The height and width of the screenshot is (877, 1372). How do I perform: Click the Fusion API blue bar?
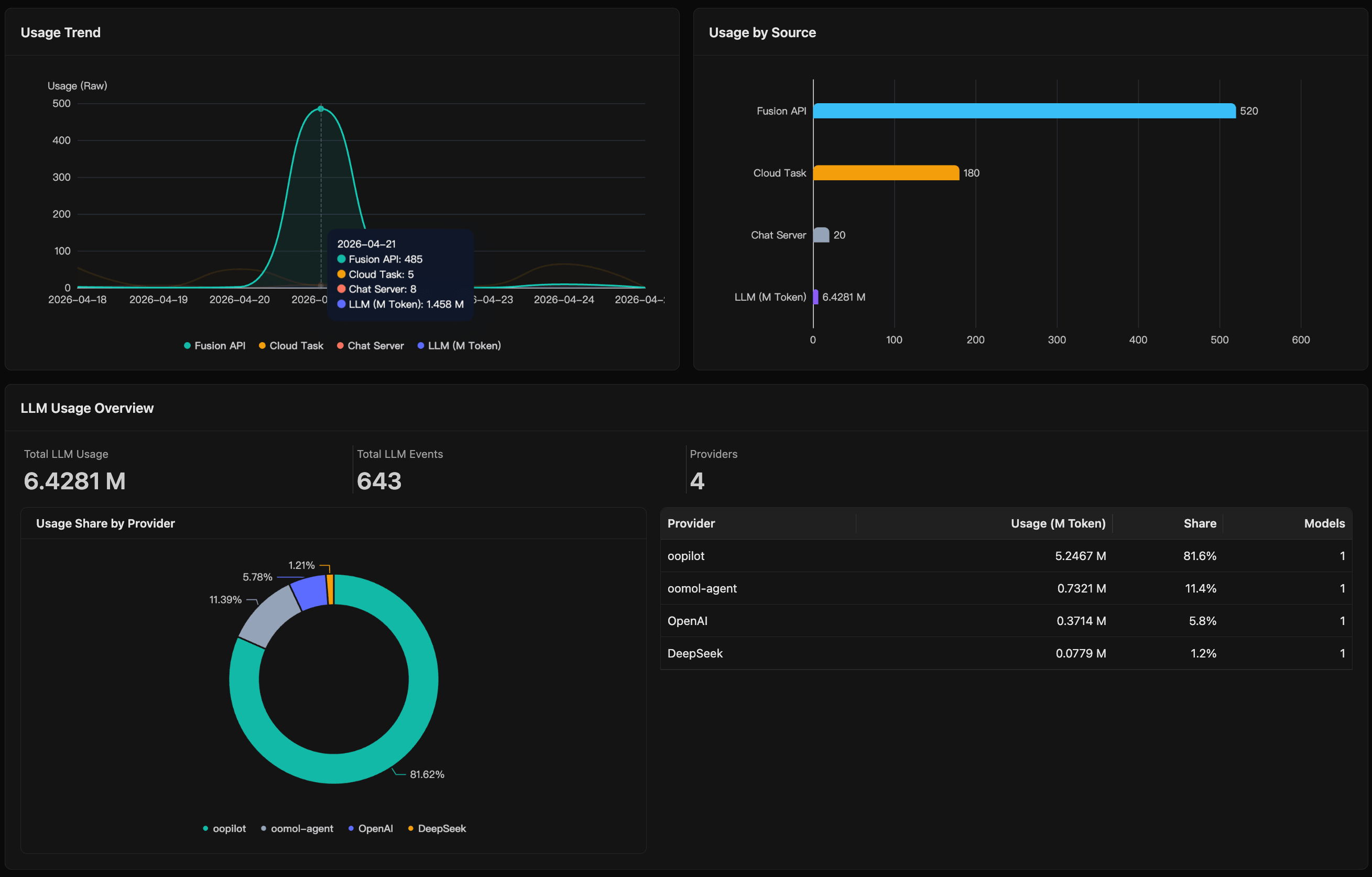point(1025,111)
